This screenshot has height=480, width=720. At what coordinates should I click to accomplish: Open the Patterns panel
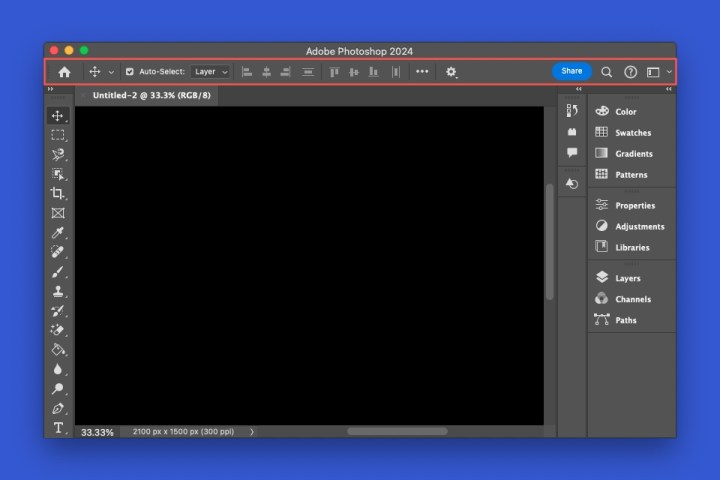(x=631, y=175)
